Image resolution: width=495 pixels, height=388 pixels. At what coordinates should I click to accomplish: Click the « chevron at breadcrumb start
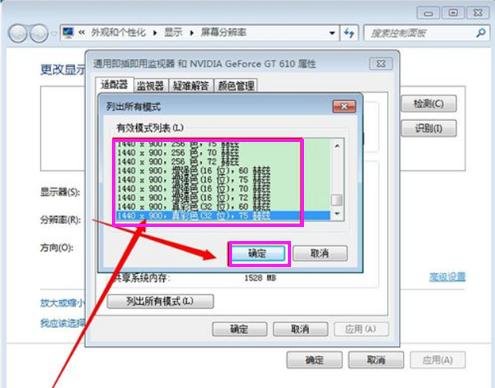coord(81,33)
